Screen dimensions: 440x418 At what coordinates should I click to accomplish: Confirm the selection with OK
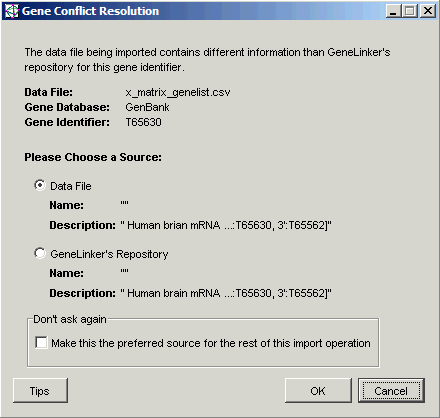click(318, 391)
